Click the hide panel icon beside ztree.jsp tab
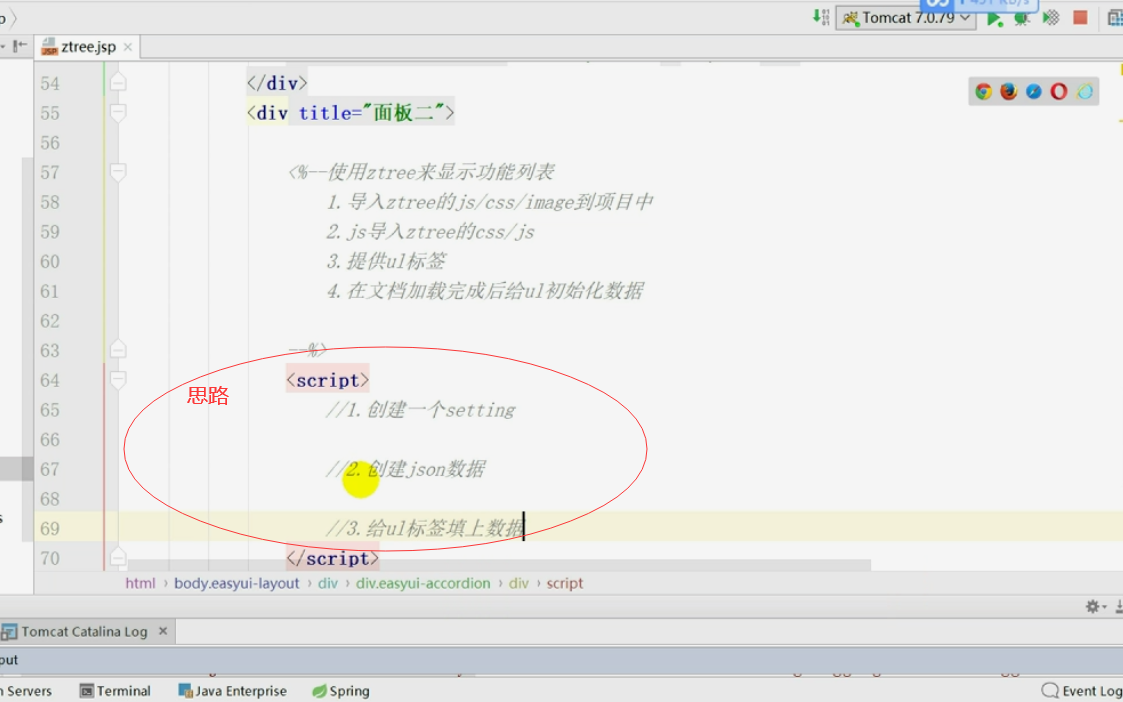Viewport: 1123px width, 702px height. click(20, 46)
